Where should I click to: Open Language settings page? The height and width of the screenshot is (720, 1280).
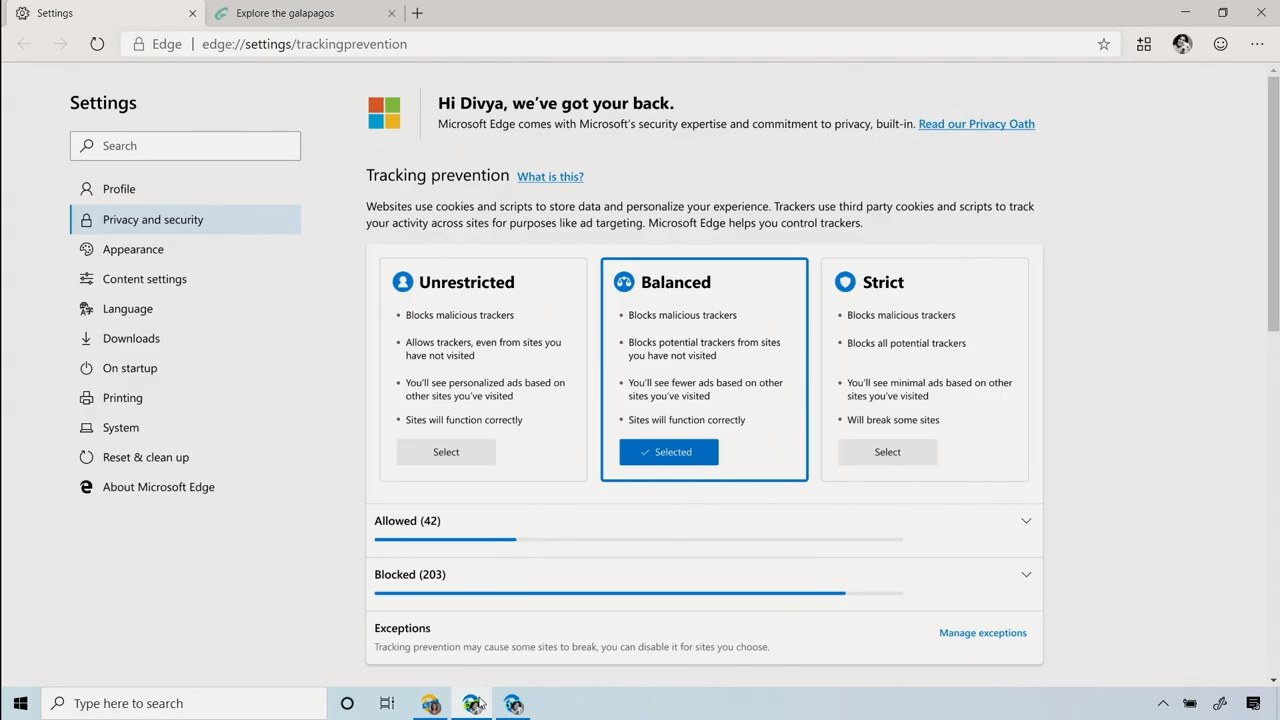185,309
